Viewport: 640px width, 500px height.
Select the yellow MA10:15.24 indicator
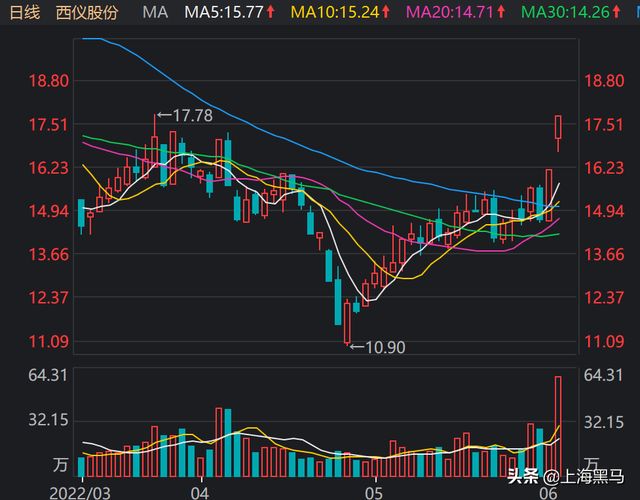[x=334, y=13]
